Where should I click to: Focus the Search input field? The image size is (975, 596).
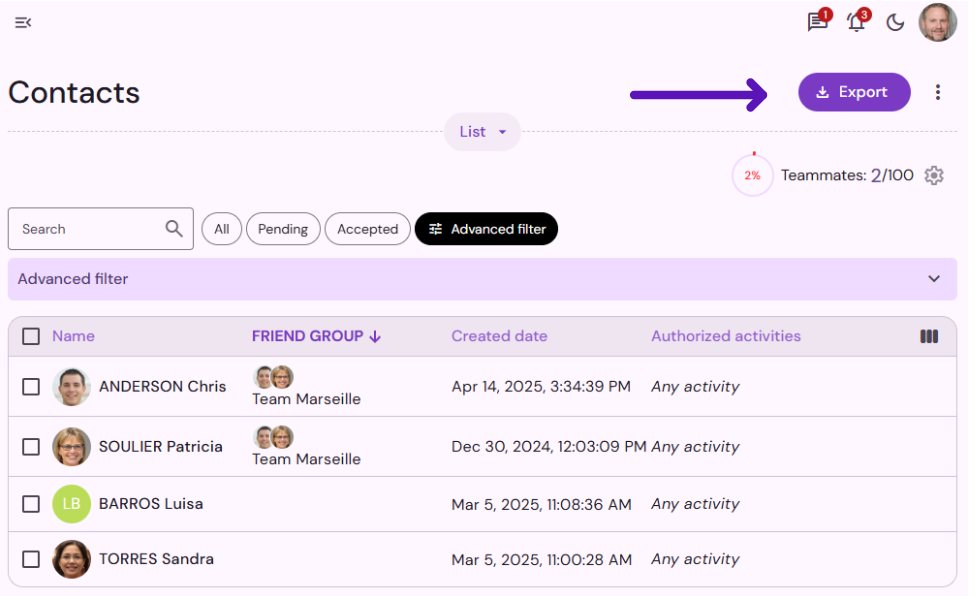coord(101,229)
